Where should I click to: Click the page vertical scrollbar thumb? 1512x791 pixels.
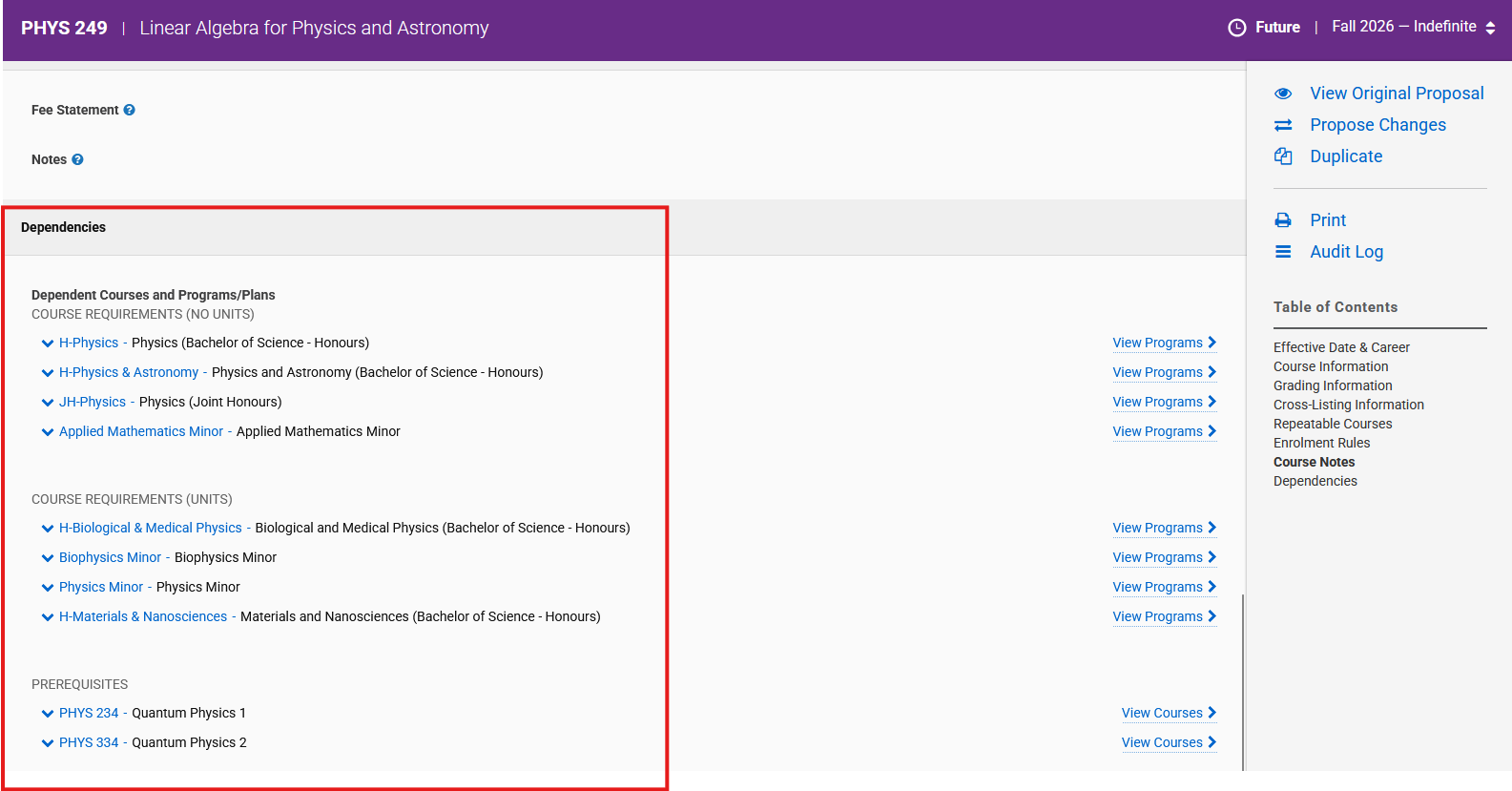point(1243,681)
